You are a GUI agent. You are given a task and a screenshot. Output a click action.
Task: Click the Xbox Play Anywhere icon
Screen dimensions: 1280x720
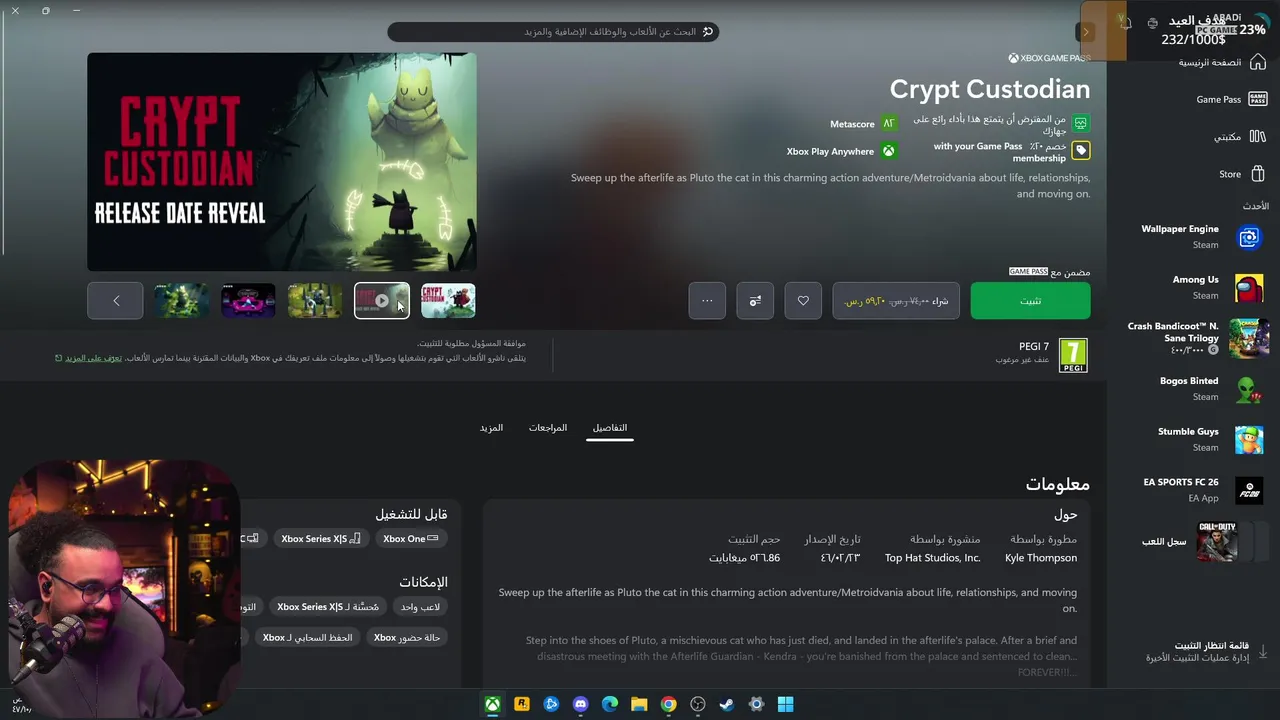tap(888, 151)
